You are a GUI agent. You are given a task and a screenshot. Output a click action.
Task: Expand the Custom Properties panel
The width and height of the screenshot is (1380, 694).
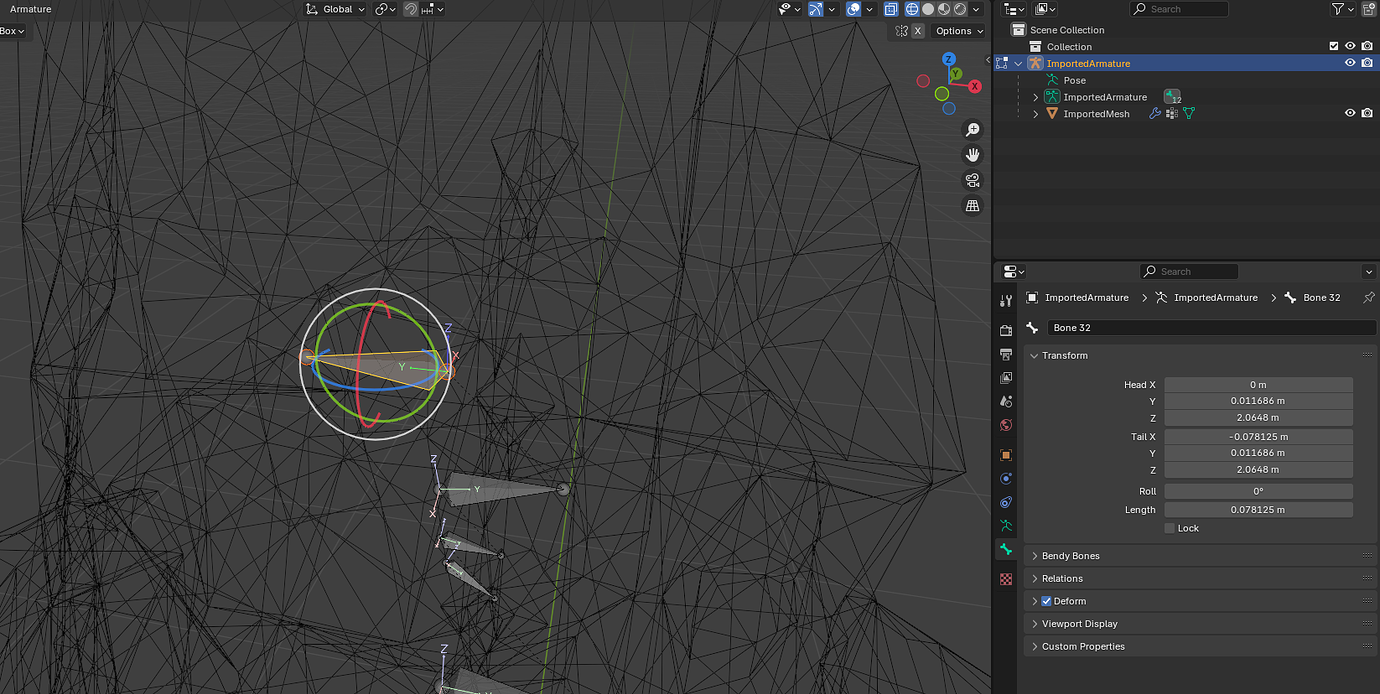(1198, 646)
